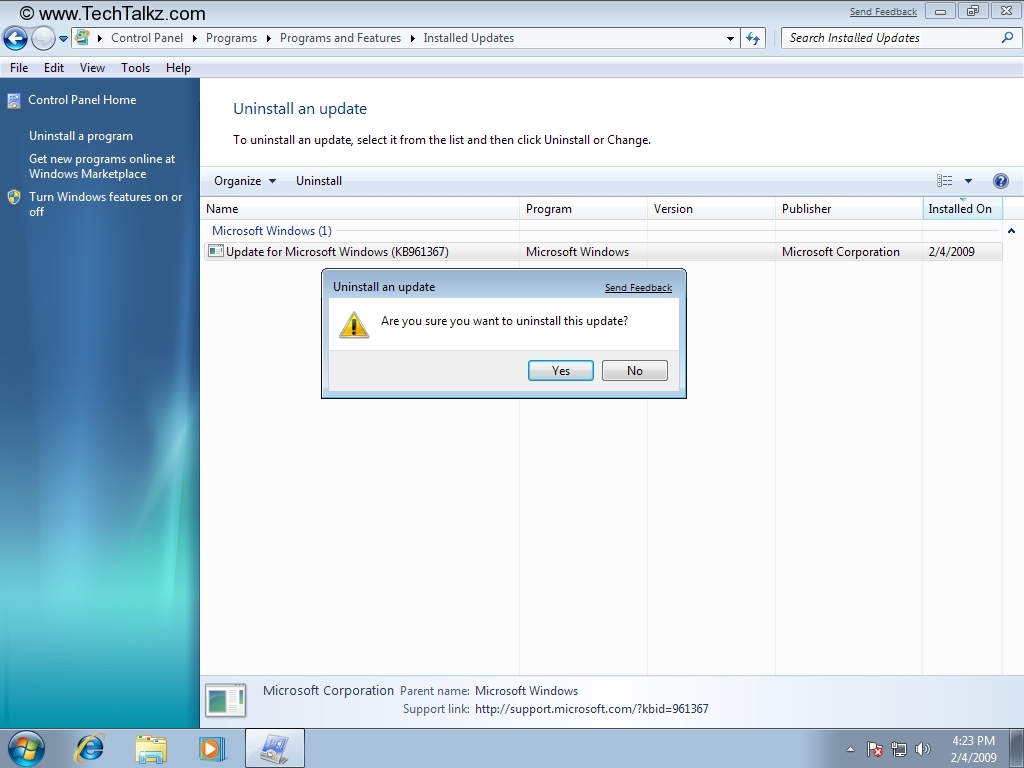Click the Back navigation arrow button

click(15, 39)
